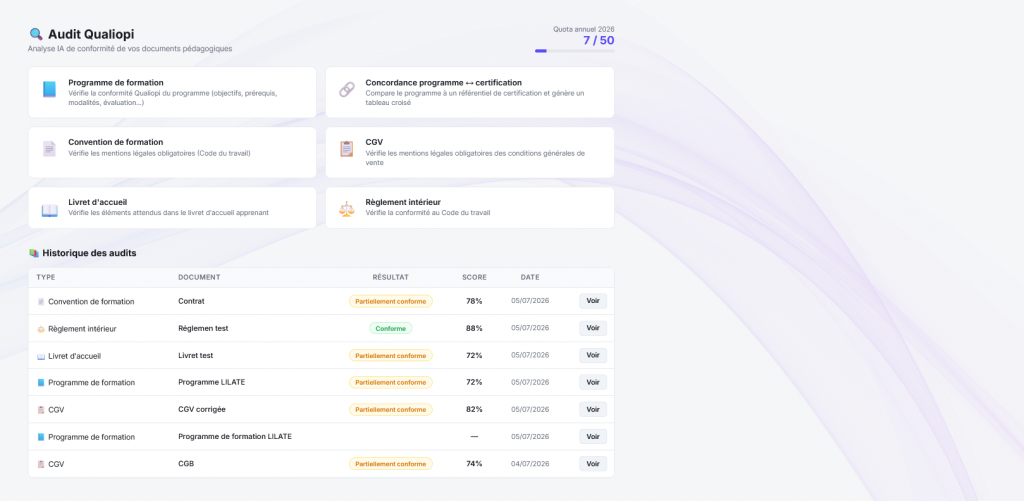The height and width of the screenshot is (501, 1024).
Task: Click type icon in CGV corrigée row
Action: pyautogui.click(x=41, y=410)
